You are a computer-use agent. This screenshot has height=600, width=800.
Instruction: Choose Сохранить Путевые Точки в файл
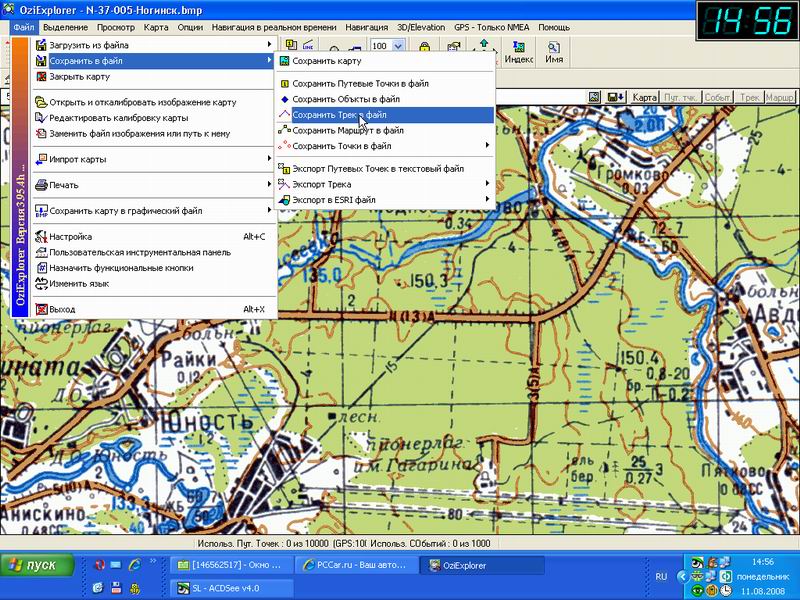pos(359,85)
